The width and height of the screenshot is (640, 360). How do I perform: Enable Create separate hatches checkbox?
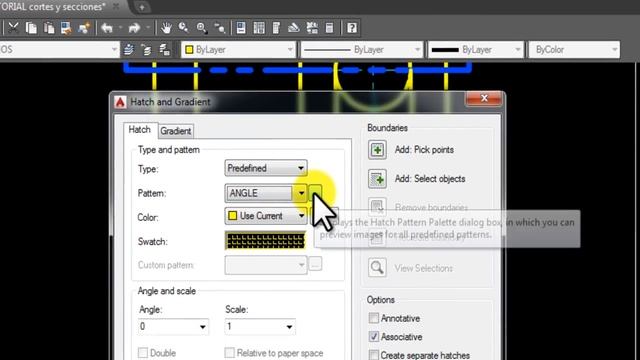tap(373, 354)
